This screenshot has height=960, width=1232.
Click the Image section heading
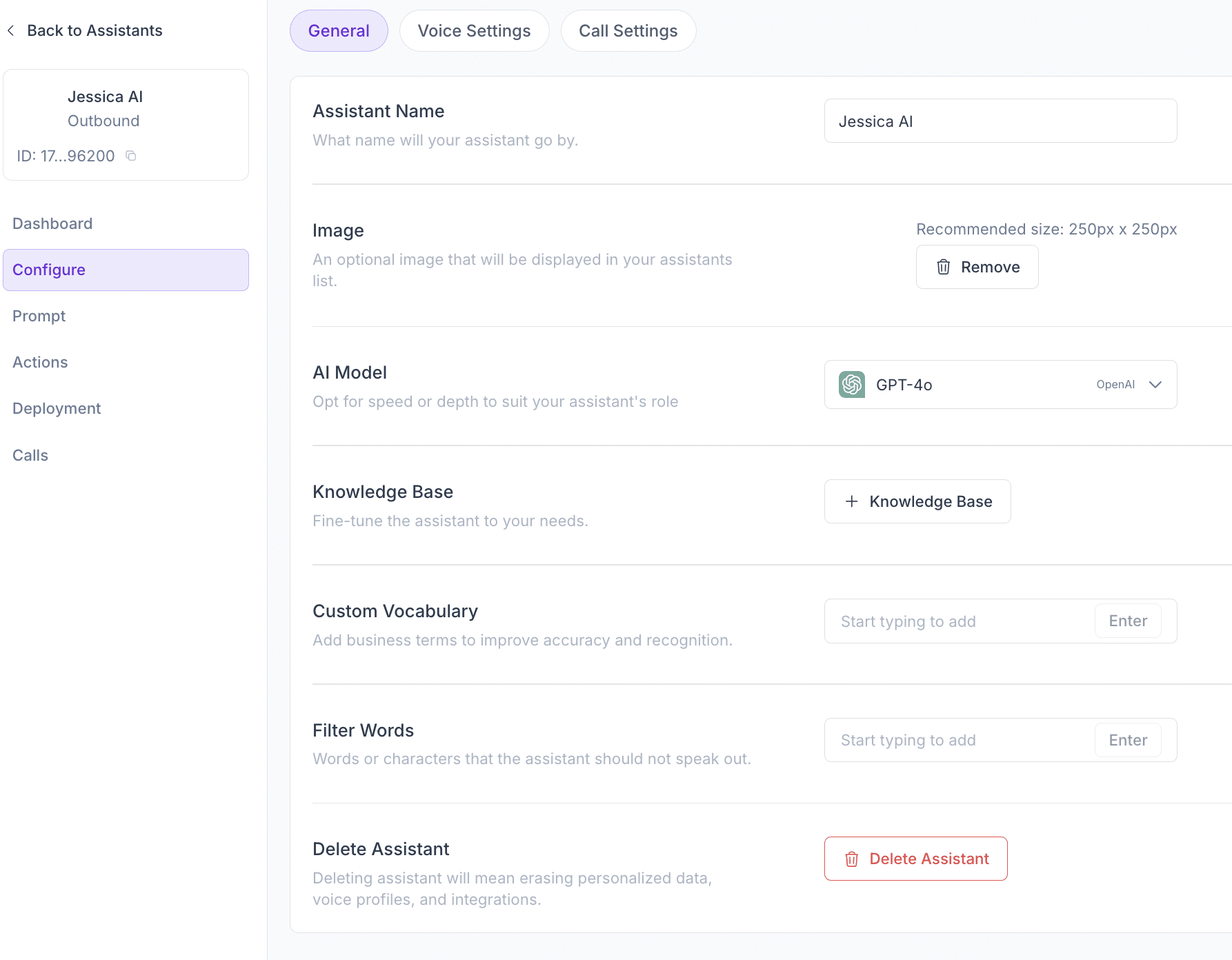[x=338, y=230]
